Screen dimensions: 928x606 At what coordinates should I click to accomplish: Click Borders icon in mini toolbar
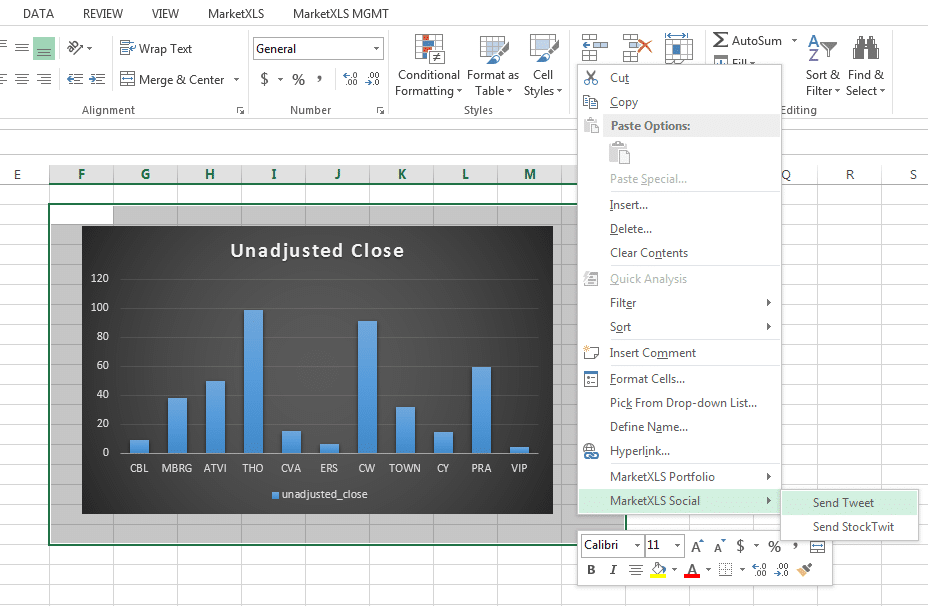(x=725, y=570)
